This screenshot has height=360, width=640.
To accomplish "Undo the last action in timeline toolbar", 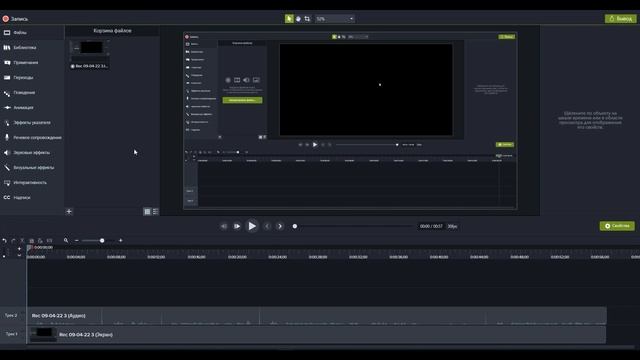I will coord(4,241).
